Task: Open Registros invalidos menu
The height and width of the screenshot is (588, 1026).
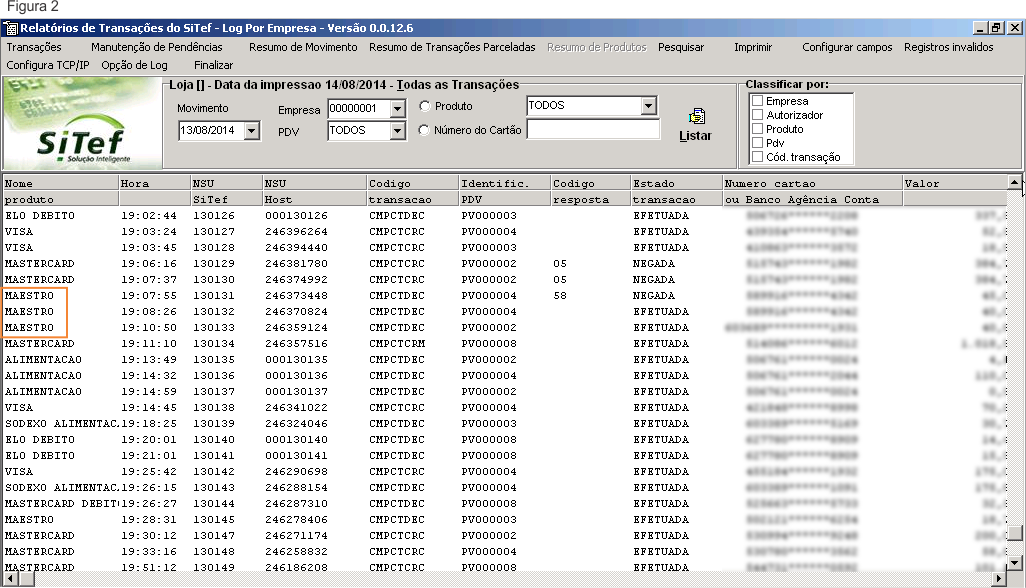Action: pyautogui.click(x=949, y=47)
